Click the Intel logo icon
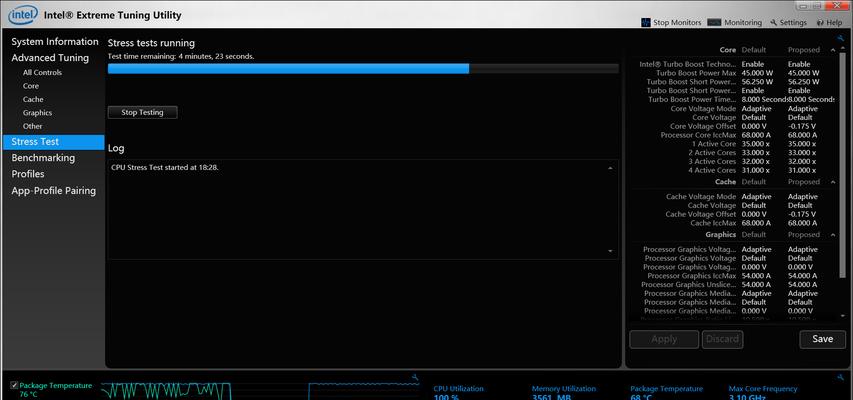Image resolution: width=853 pixels, height=400 pixels. 23,15
